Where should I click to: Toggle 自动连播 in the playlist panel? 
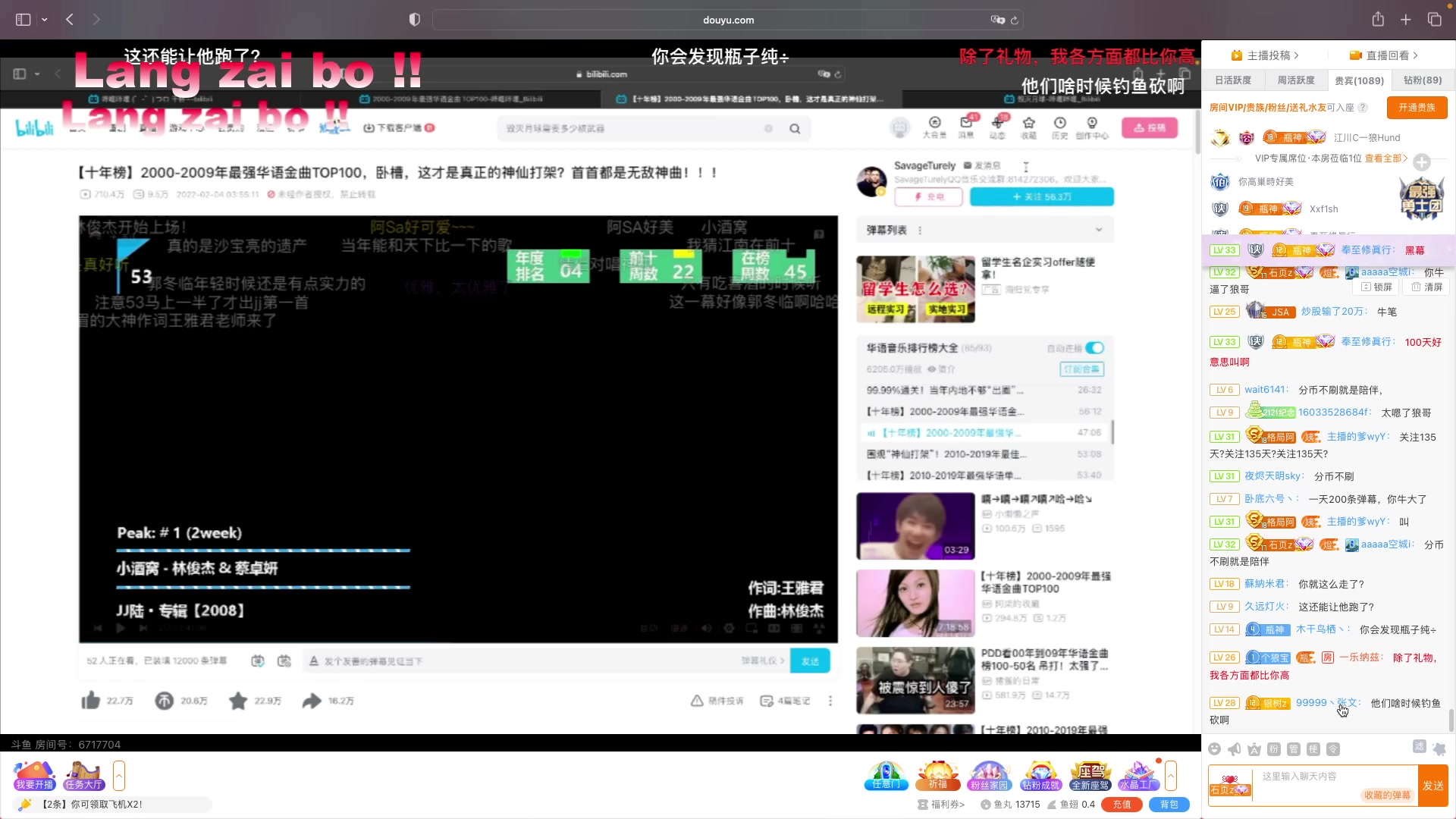pyautogui.click(x=1094, y=348)
